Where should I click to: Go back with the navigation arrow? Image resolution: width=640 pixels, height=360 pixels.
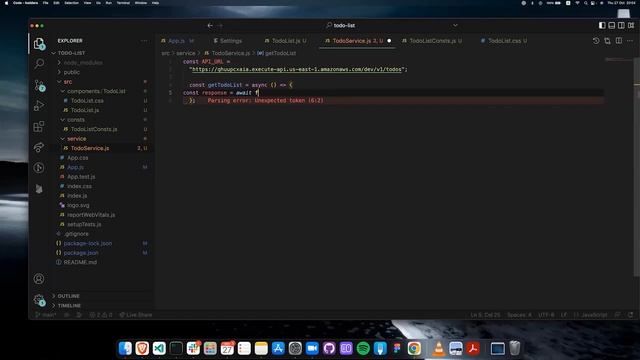(210, 25)
